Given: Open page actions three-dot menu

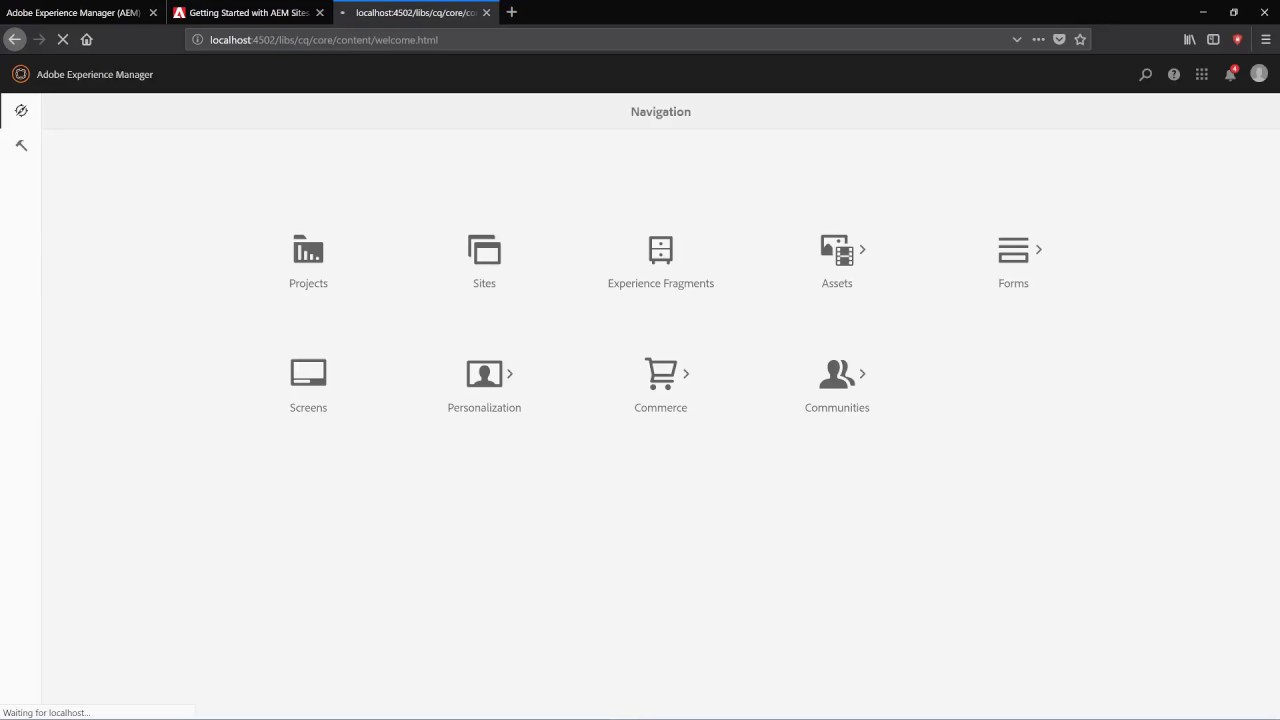Looking at the screenshot, I should [x=1038, y=40].
